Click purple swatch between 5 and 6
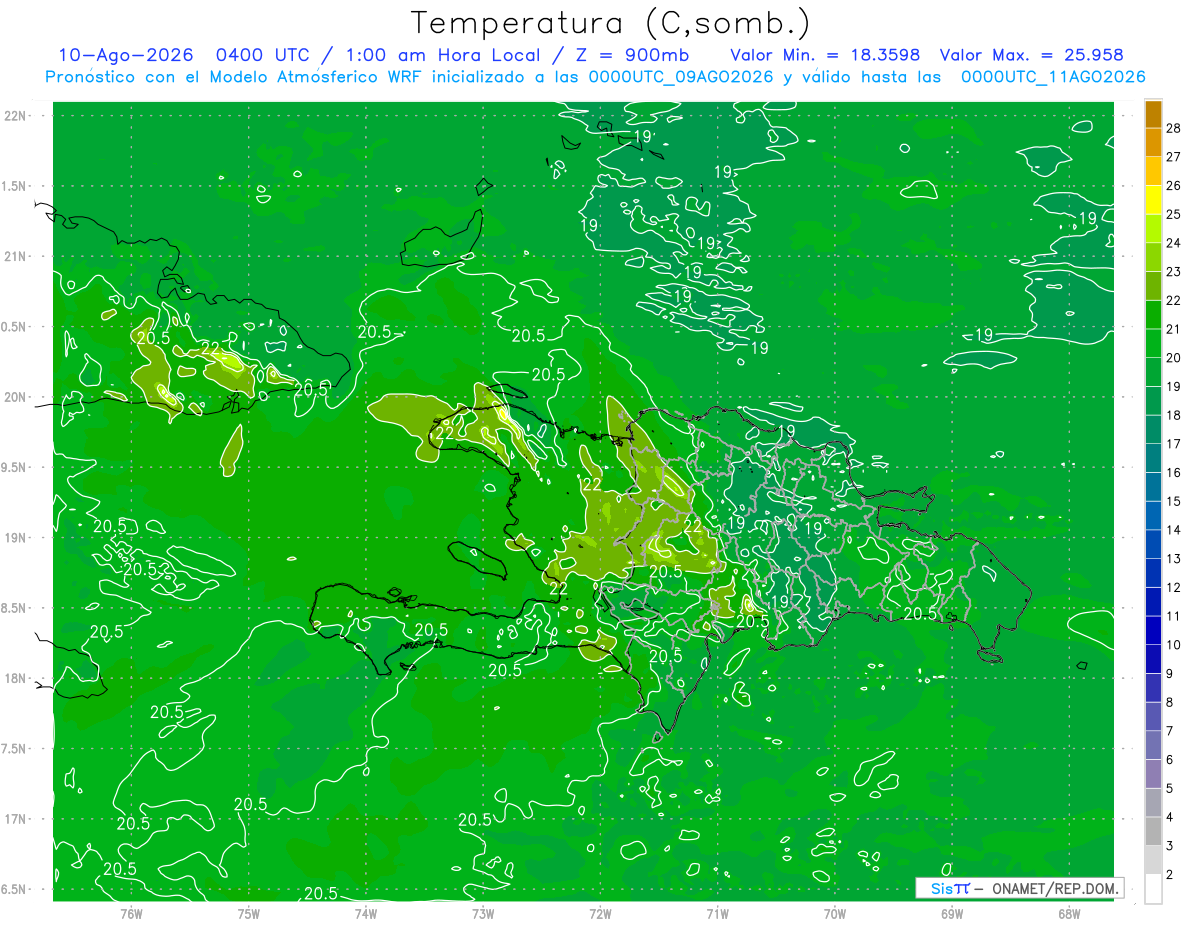The image size is (1200, 927). [1153, 774]
